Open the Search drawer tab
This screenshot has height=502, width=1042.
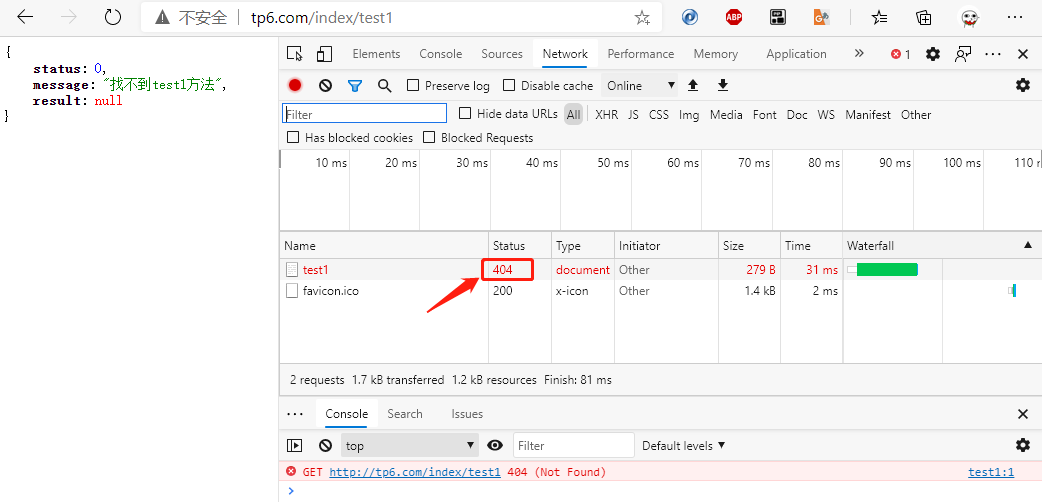[x=405, y=414]
